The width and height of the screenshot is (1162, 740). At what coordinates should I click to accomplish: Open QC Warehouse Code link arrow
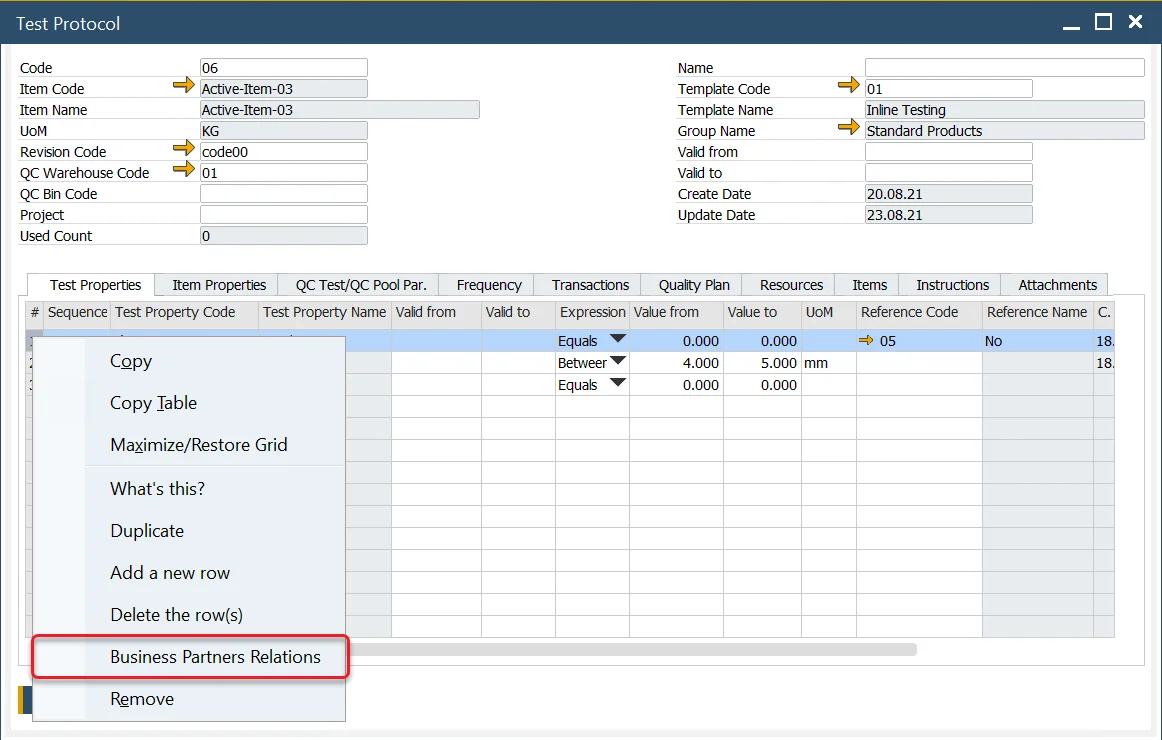pos(183,171)
